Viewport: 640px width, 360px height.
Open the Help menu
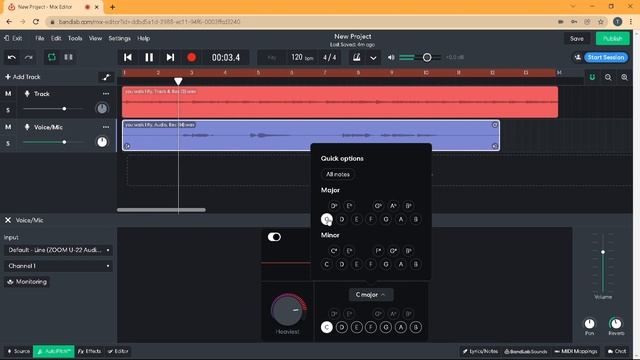pyautogui.click(x=144, y=38)
